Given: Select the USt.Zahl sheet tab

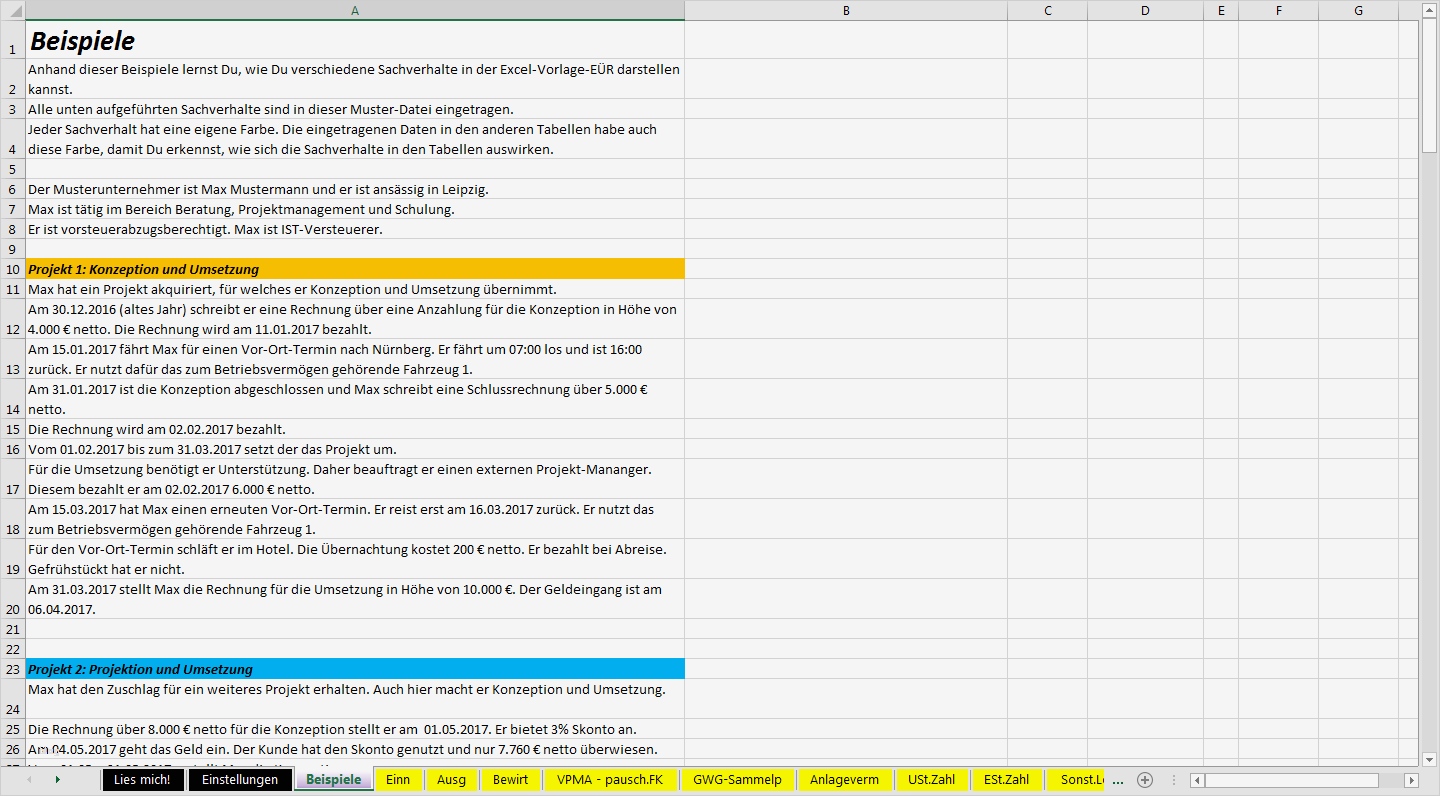Looking at the screenshot, I should pos(932,779).
